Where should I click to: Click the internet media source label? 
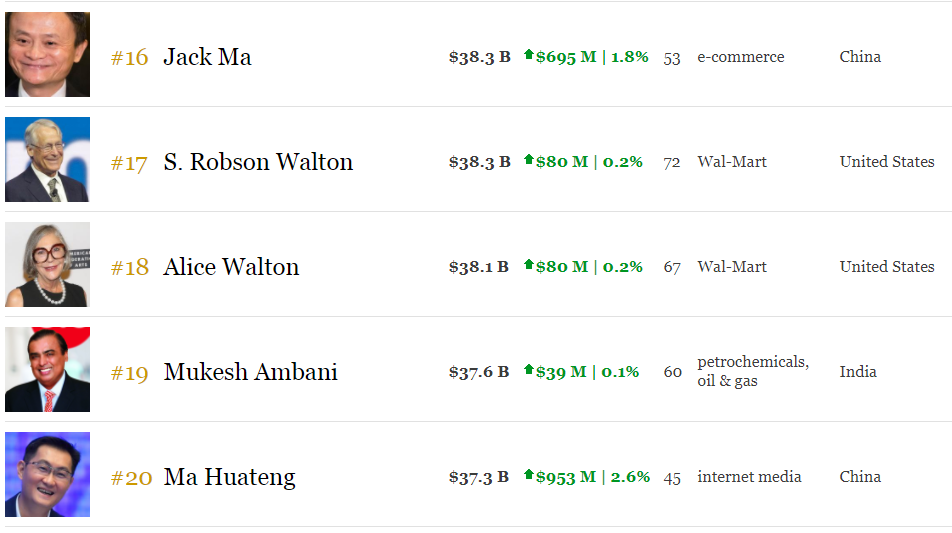[x=749, y=477]
